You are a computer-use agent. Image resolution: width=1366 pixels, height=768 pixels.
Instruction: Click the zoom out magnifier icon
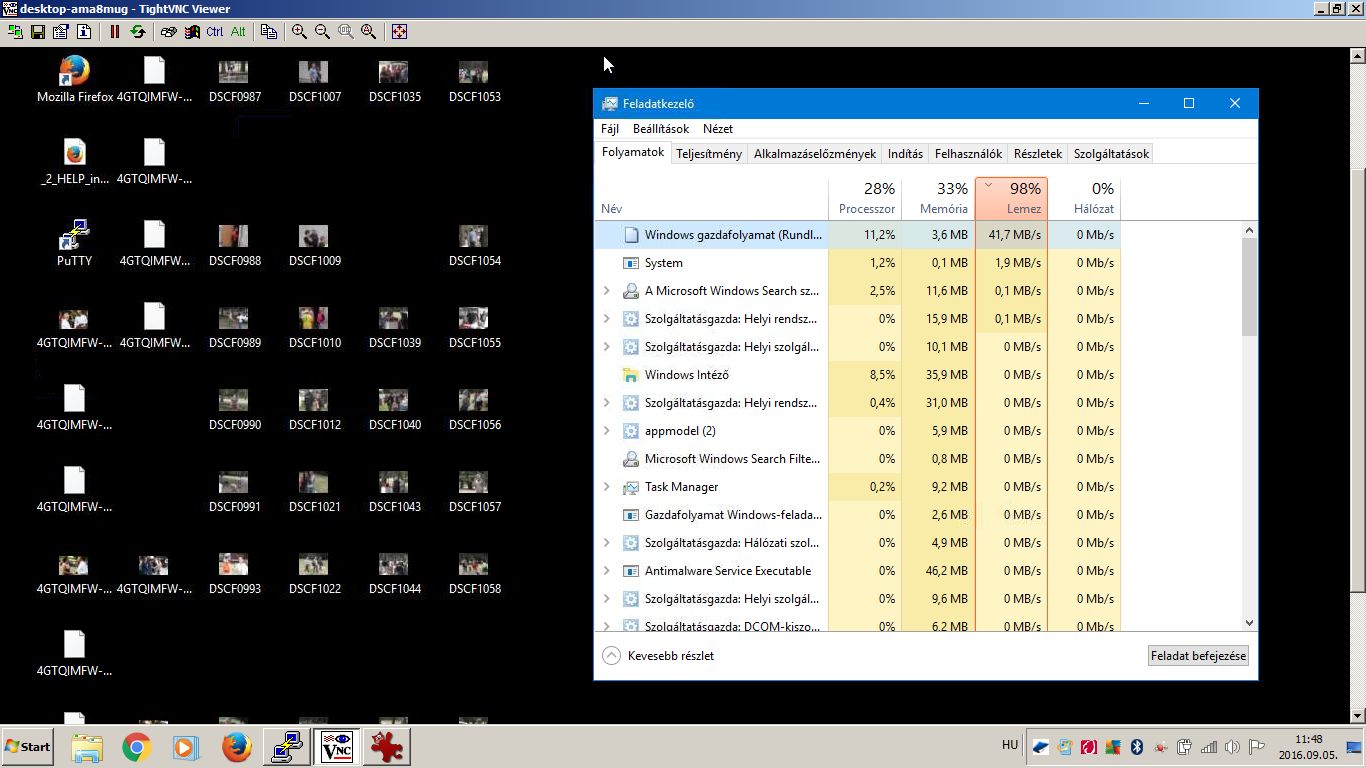click(x=322, y=32)
